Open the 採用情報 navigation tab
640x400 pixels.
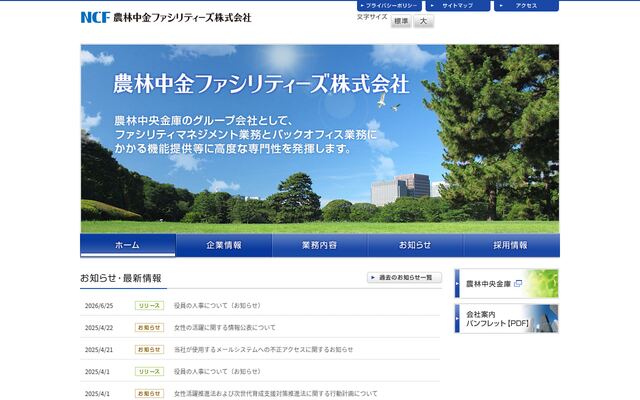tap(511, 245)
